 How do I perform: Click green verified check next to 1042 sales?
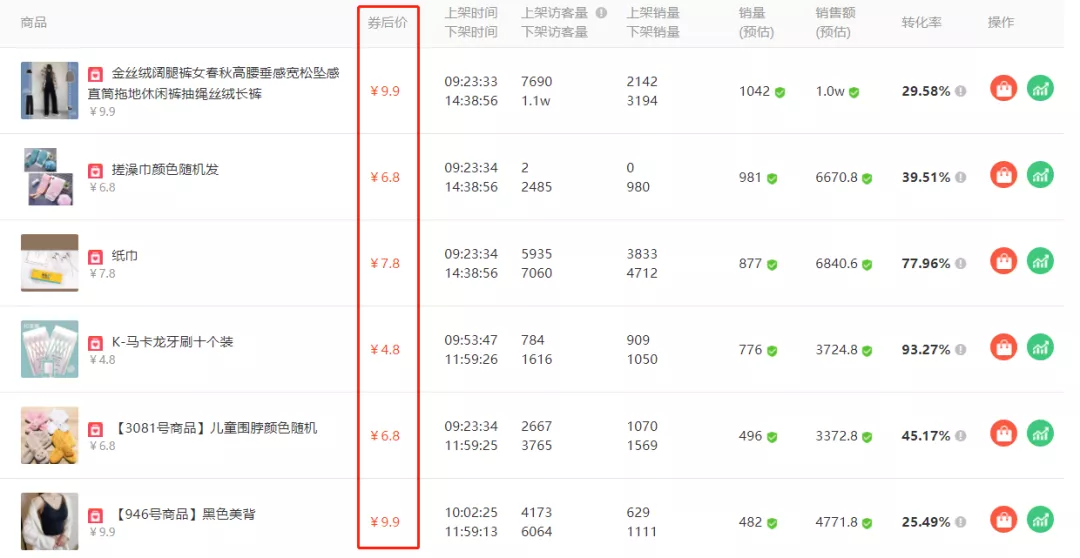tap(780, 92)
